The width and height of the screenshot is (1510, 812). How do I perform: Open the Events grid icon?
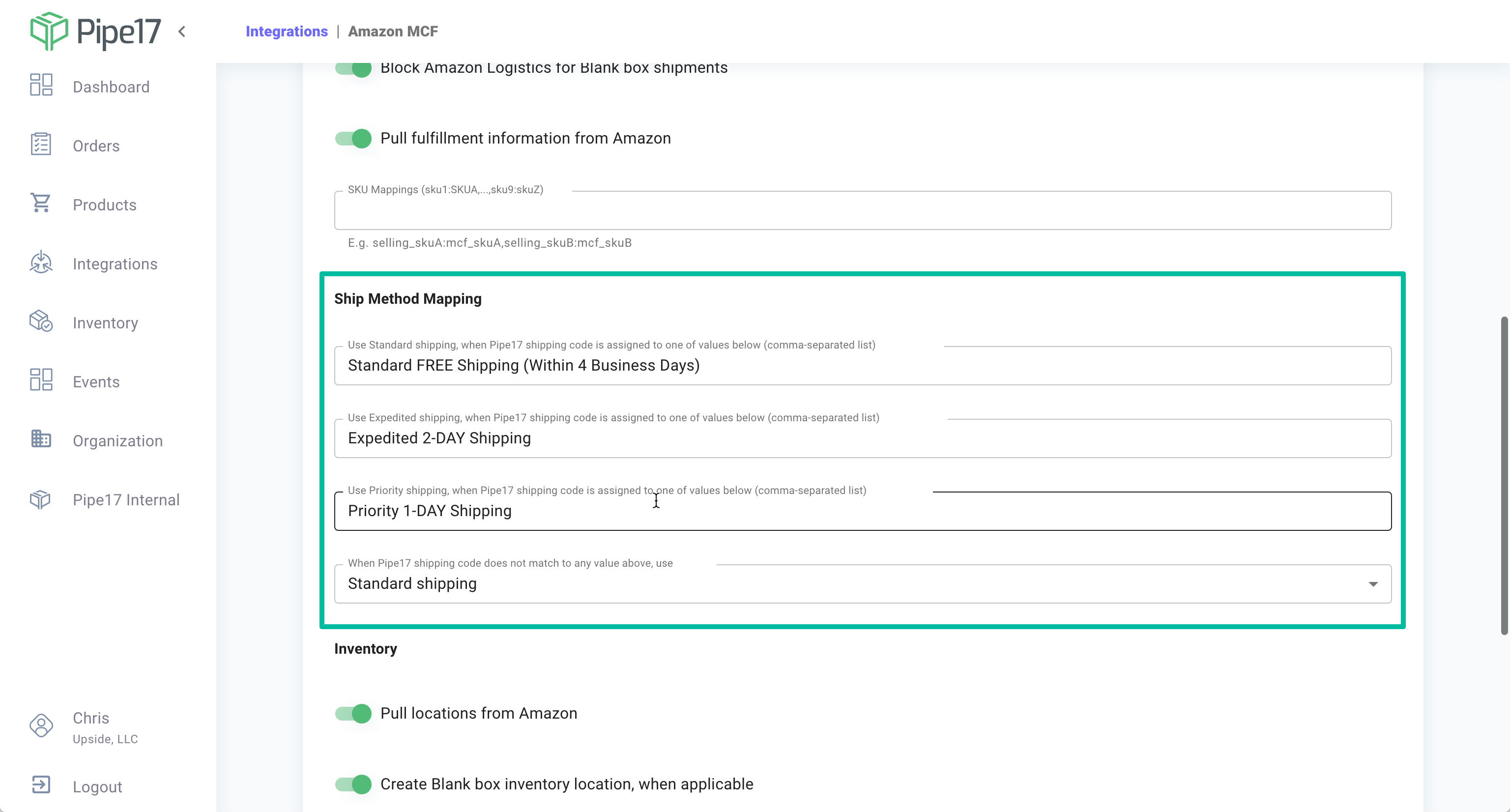click(41, 380)
